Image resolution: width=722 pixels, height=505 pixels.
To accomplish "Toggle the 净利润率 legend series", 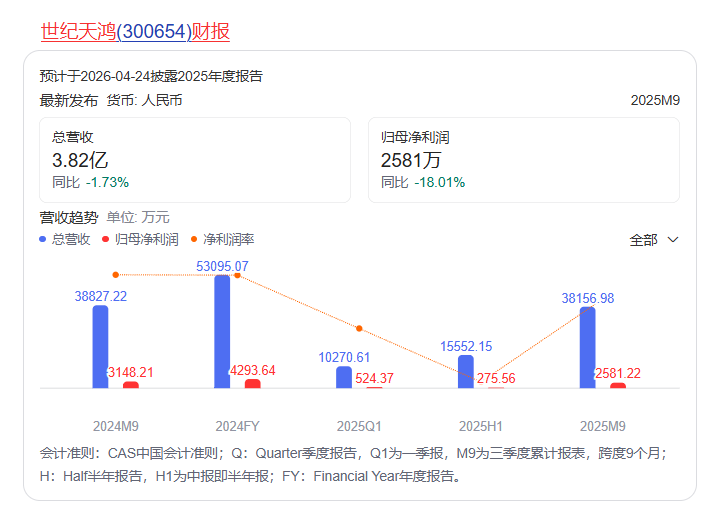I will [x=222, y=240].
